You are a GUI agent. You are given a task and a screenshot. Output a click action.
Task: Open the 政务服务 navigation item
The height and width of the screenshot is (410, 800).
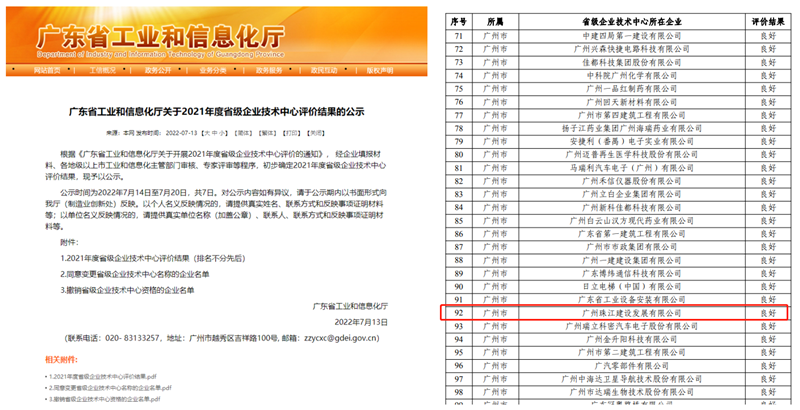[267, 71]
